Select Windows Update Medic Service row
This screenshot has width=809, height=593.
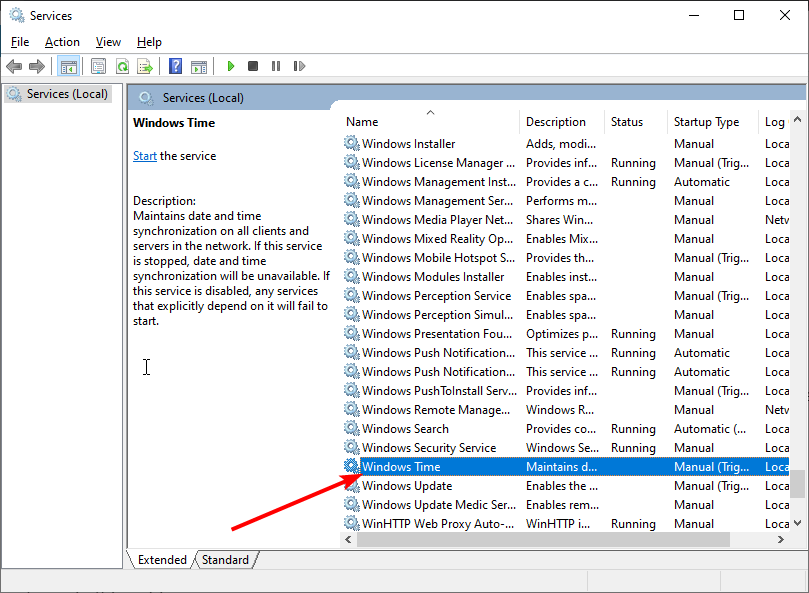[566, 505]
